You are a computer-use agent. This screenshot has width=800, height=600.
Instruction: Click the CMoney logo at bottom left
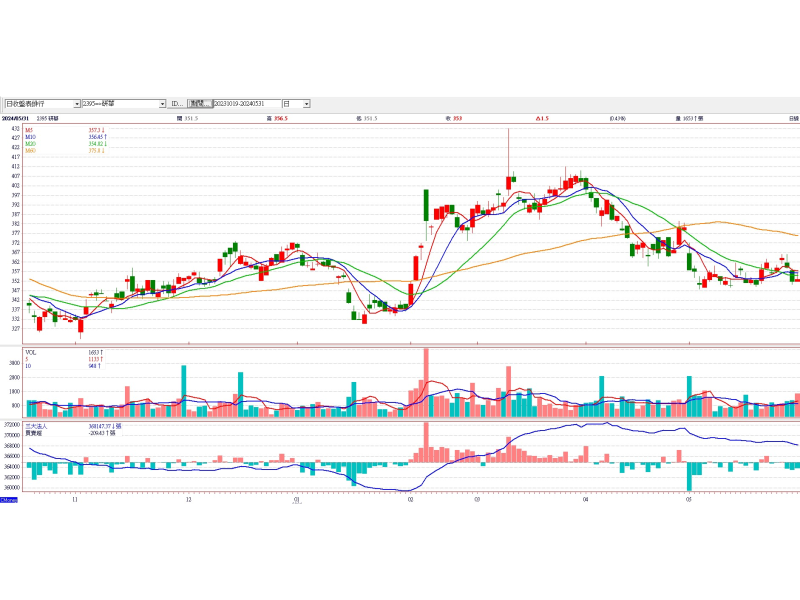point(9,500)
